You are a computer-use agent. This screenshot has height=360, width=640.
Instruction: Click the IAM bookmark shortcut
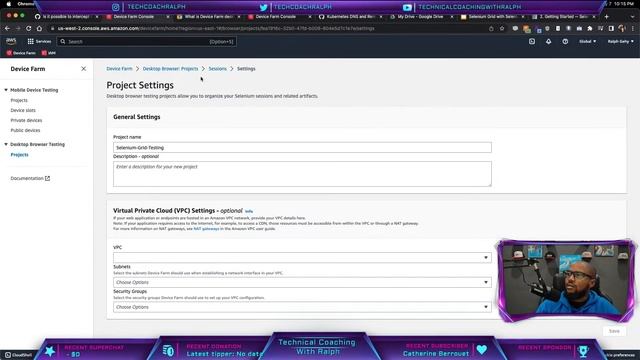(x=49, y=53)
